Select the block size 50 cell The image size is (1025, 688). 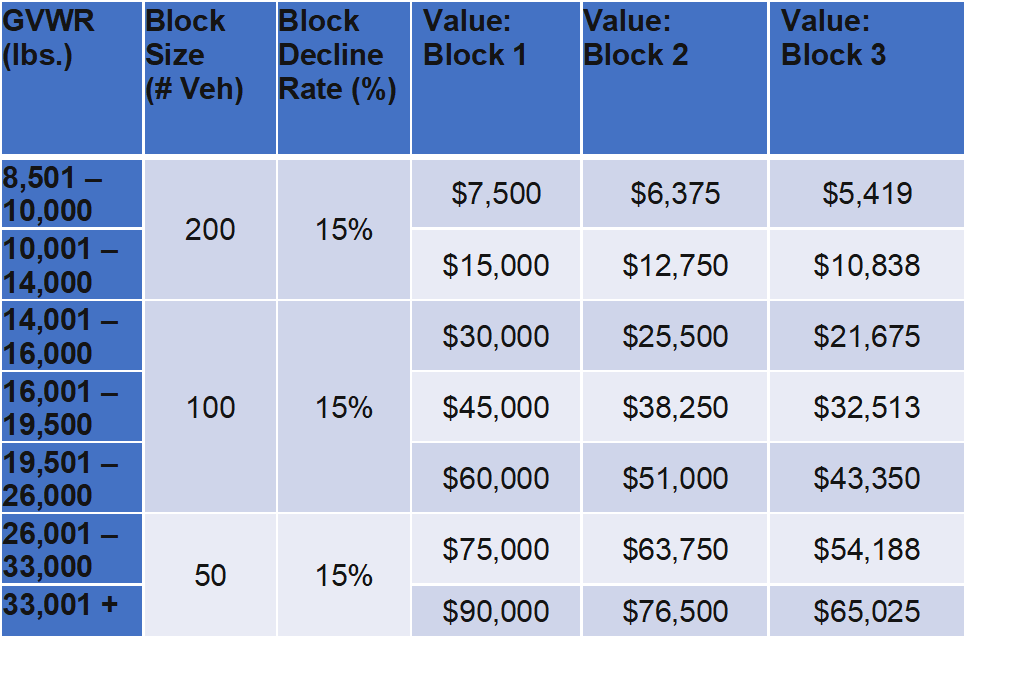(x=210, y=576)
